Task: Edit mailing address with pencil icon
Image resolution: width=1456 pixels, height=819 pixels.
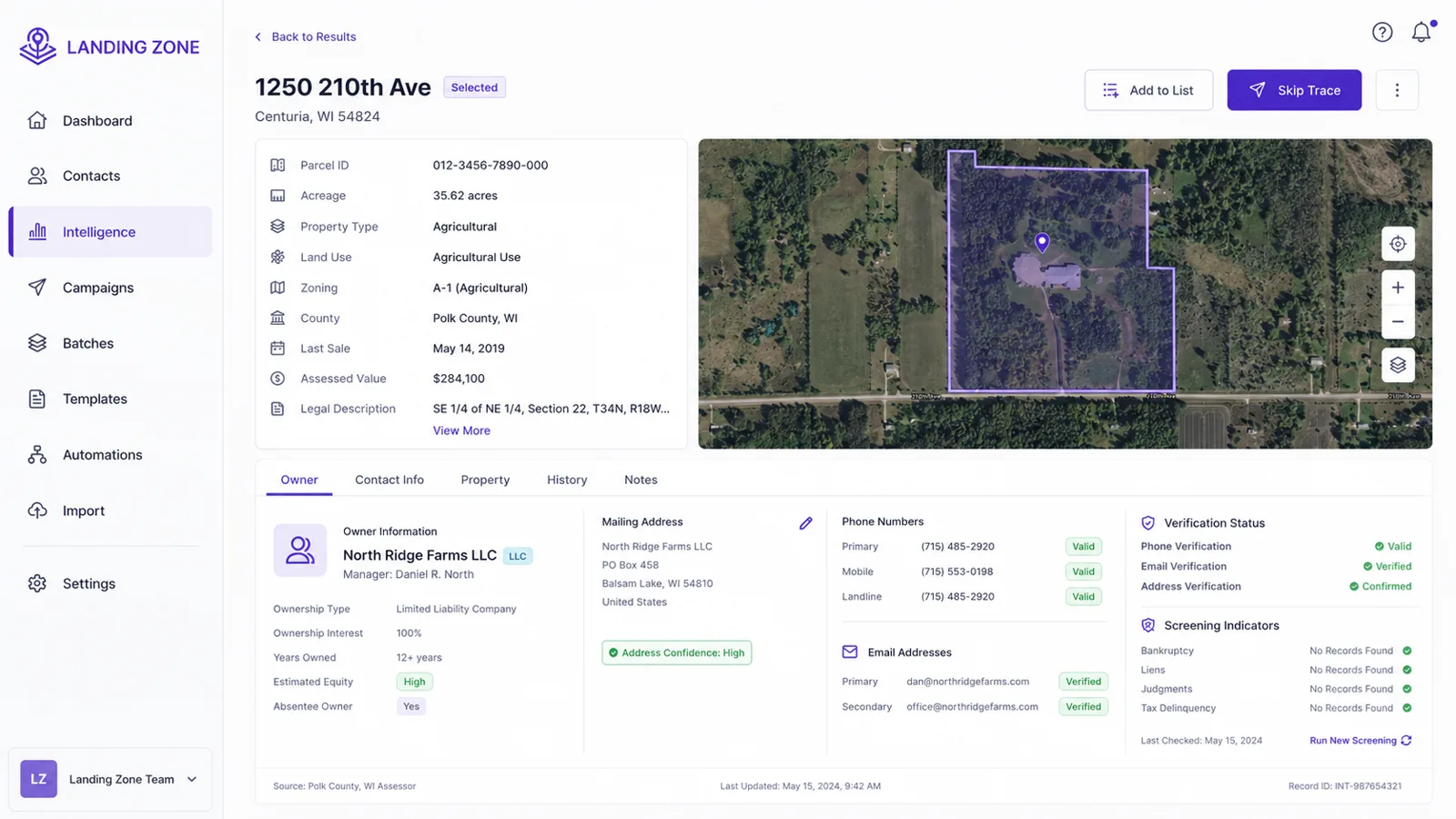Action: pyautogui.click(x=805, y=523)
